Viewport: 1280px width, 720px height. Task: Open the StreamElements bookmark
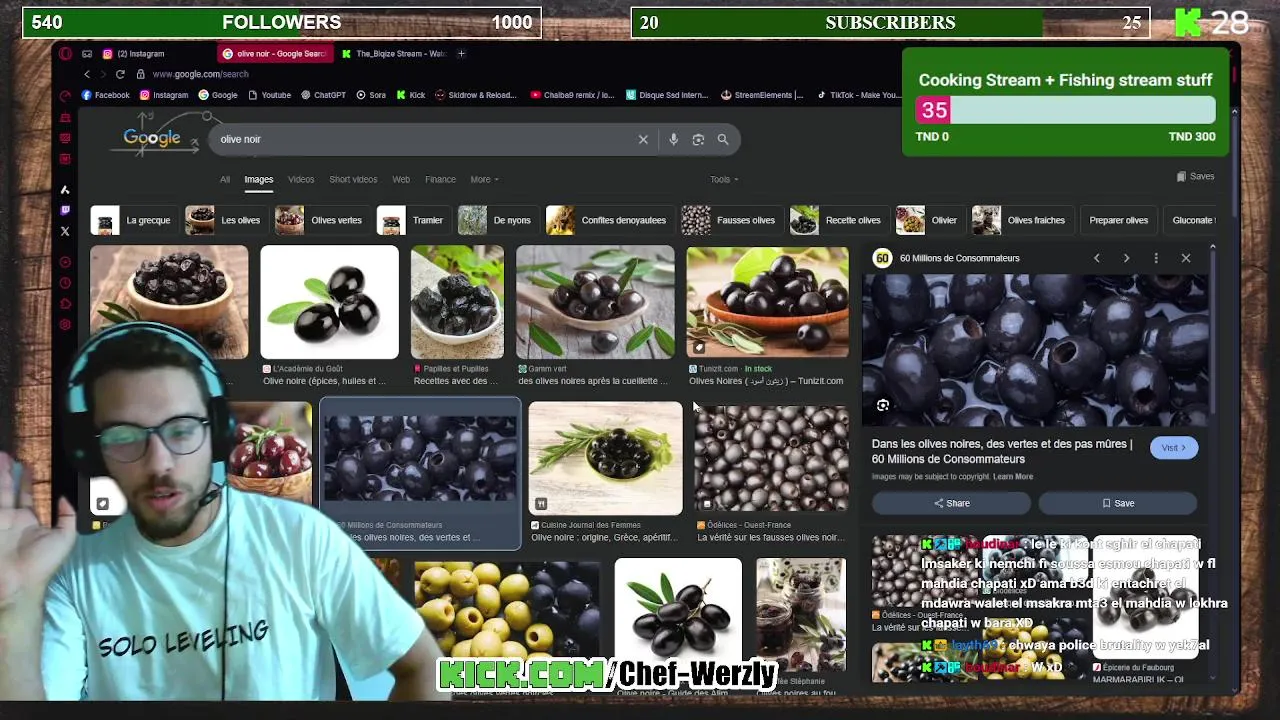tap(762, 95)
